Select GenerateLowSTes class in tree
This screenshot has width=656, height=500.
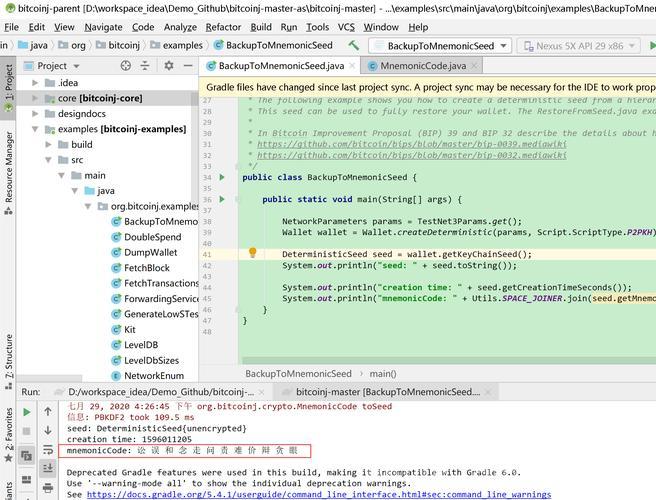point(155,314)
